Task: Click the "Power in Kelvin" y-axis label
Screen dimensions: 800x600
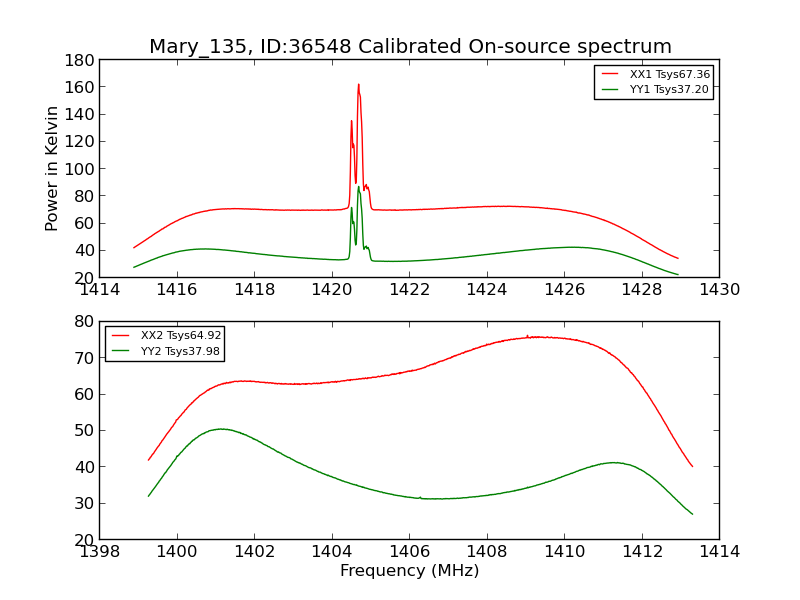Action: point(52,168)
